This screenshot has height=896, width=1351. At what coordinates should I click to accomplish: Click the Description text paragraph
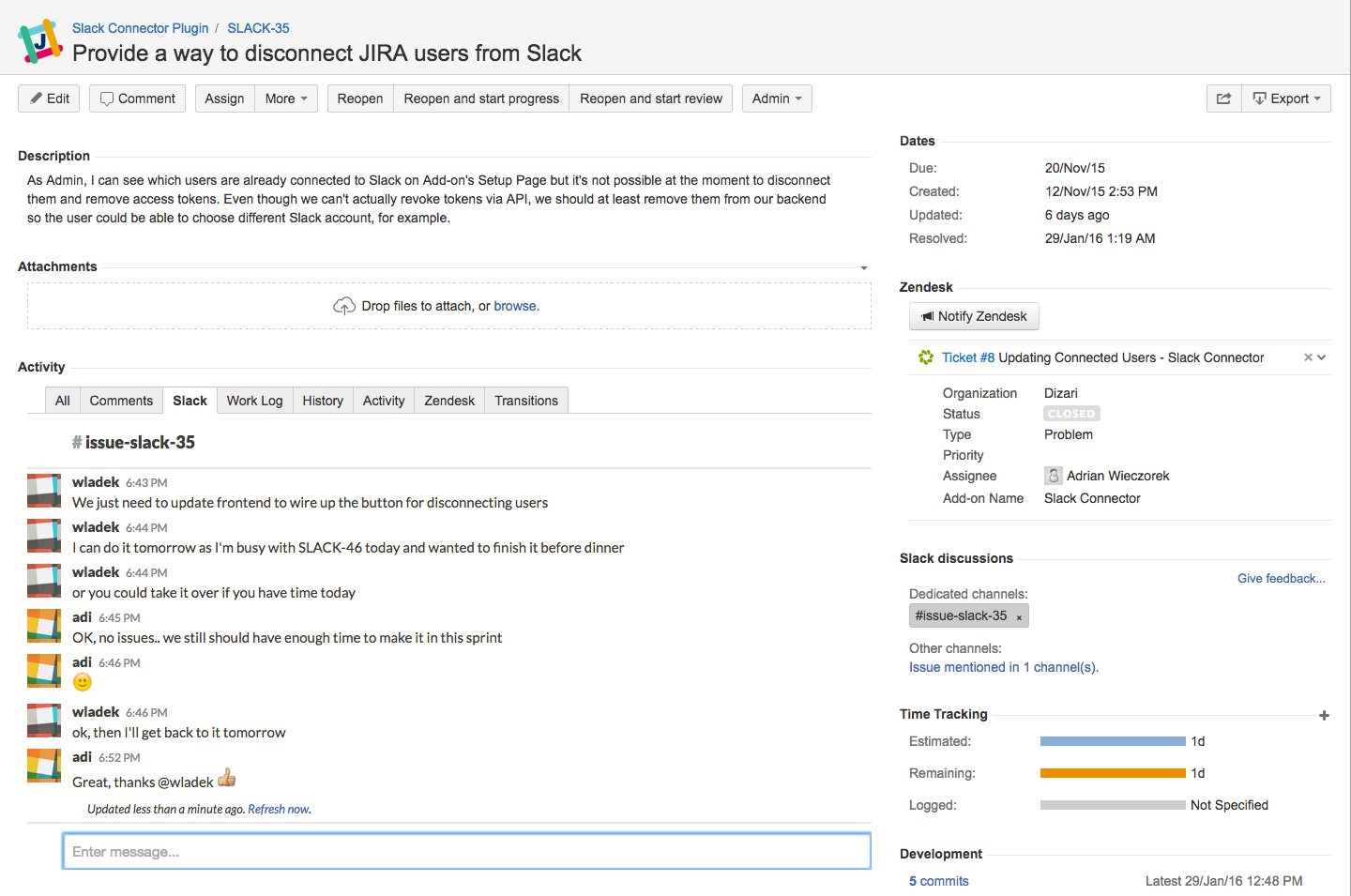(x=429, y=199)
